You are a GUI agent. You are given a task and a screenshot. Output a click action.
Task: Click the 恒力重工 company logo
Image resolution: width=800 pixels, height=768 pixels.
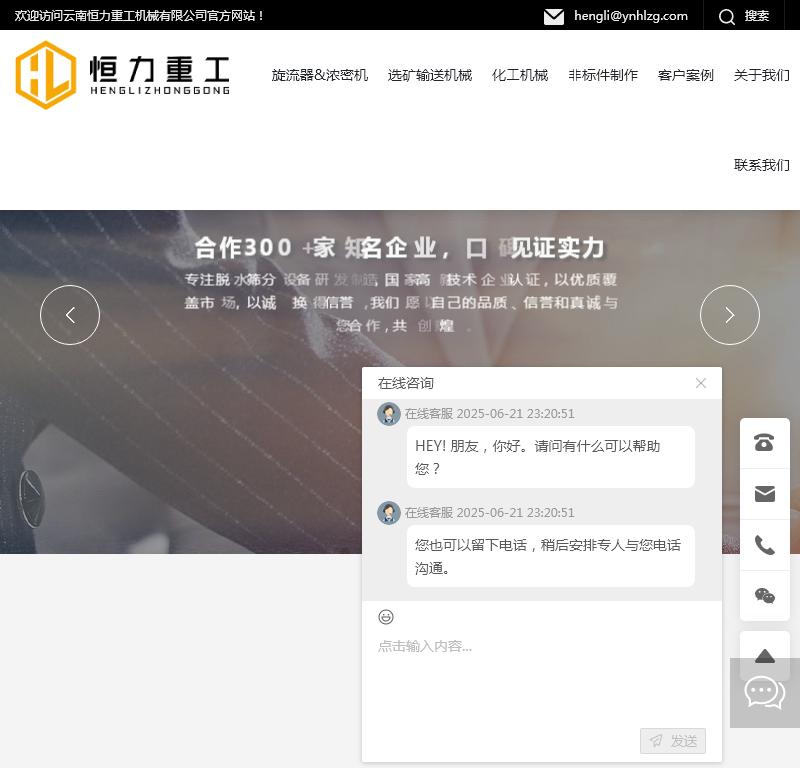click(122, 75)
